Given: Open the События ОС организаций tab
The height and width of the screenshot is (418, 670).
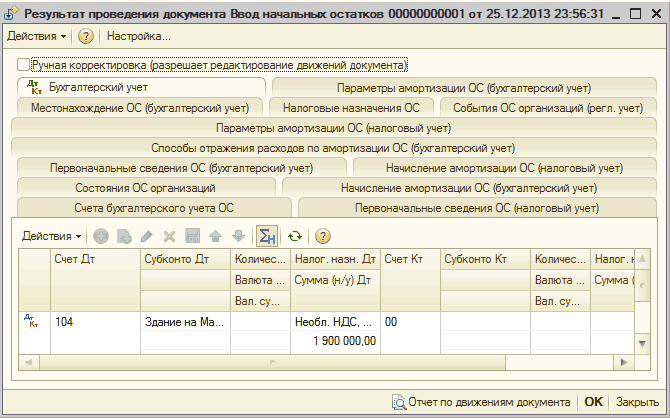Looking at the screenshot, I should click(x=548, y=108).
